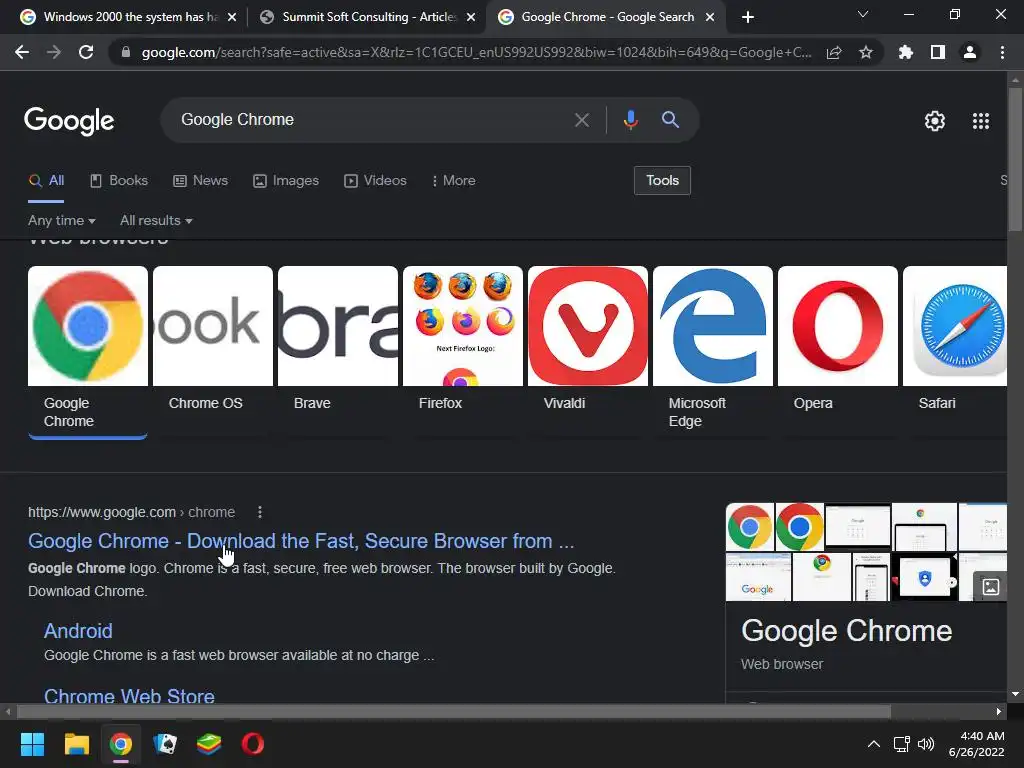Open the taskbar clock and date
The image size is (1024, 768).
pos(976,744)
